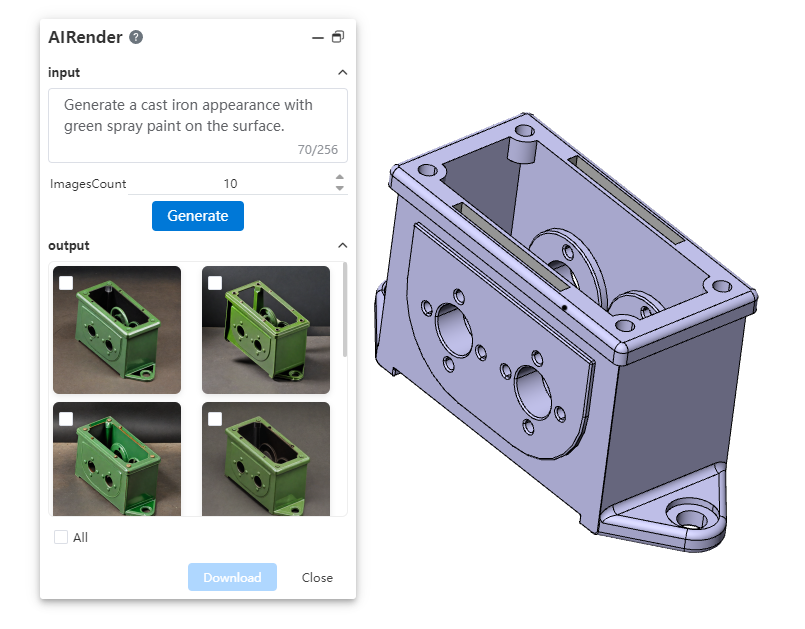Click the prompt text input field
The width and height of the screenshot is (805, 629).
click(197, 125)
